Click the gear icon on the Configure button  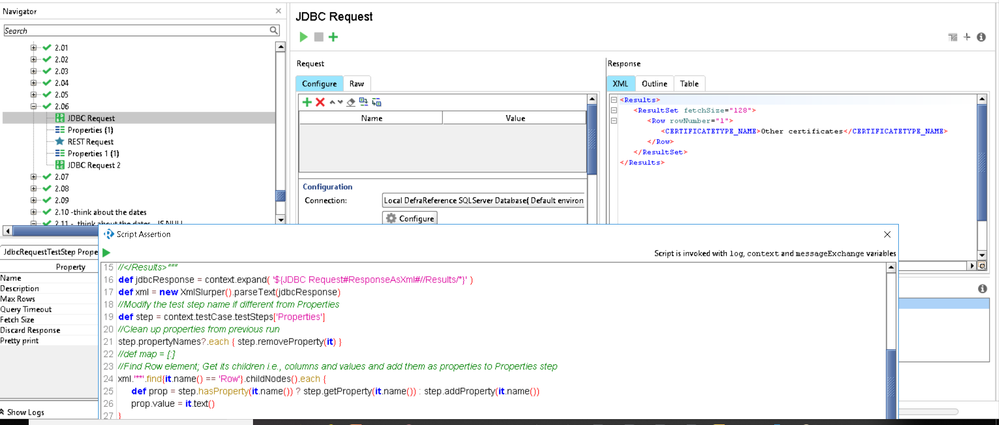click(x=391, y=218)
